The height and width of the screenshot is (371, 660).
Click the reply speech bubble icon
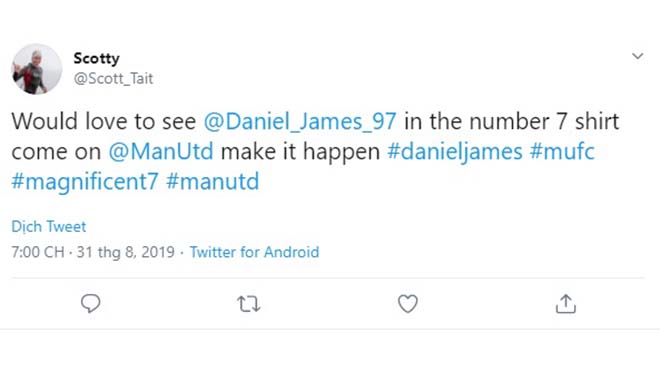90,303
